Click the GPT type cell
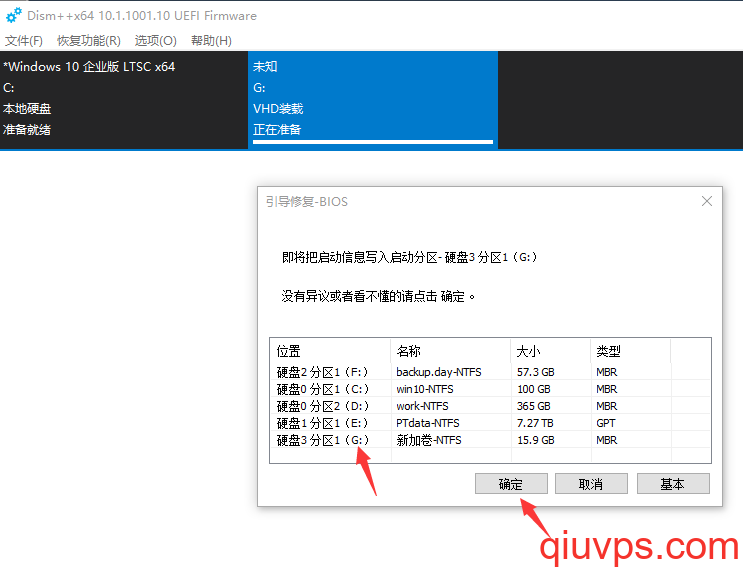Screen dimensions: 743x572 tap(606, 423)
